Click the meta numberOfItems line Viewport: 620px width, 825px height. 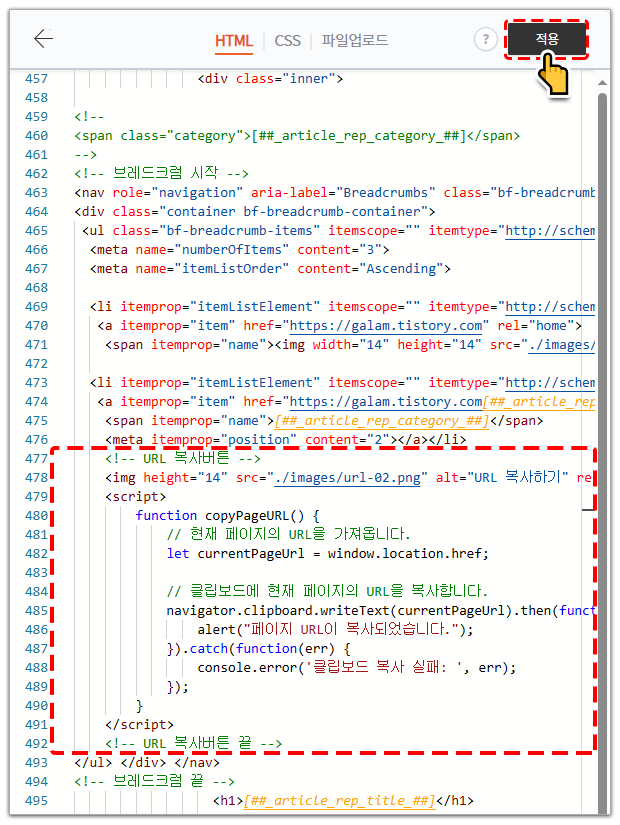tap(239, 250)
